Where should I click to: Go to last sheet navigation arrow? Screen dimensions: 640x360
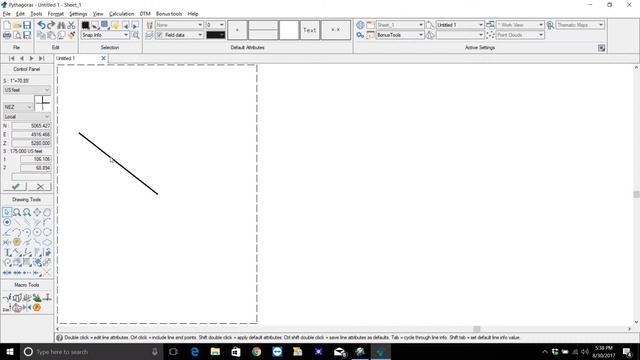41,58
